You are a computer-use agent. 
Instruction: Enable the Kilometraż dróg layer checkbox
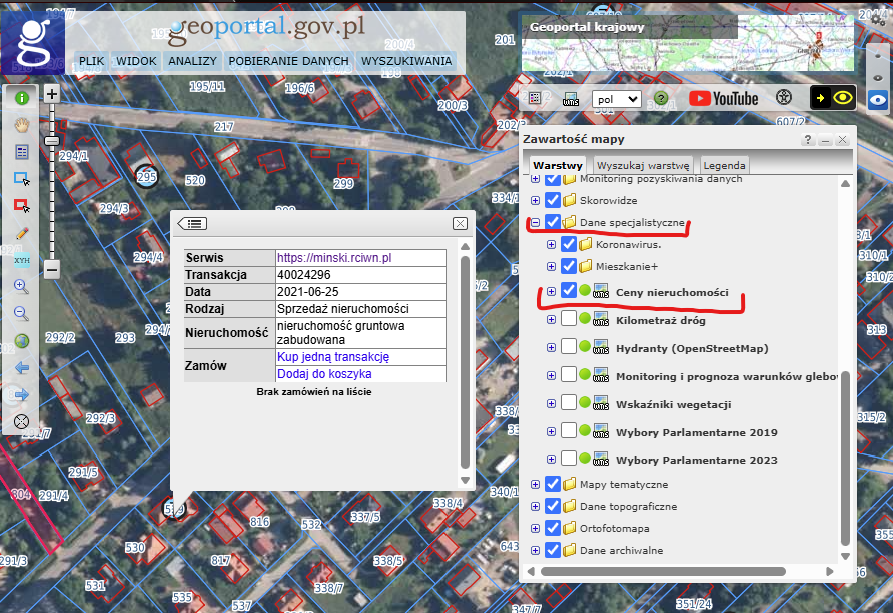569,319
